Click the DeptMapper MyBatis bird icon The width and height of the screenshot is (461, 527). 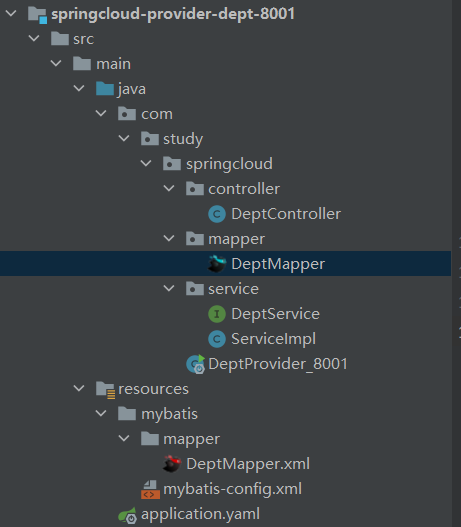coord(217,264)
